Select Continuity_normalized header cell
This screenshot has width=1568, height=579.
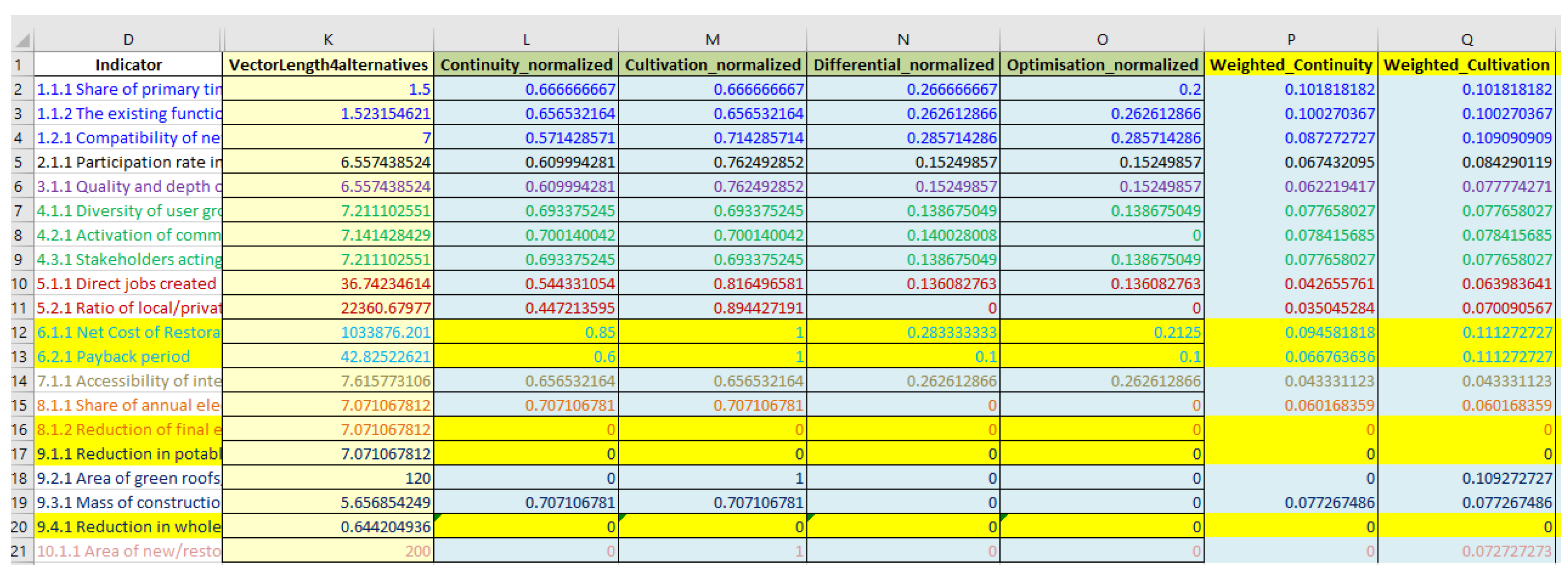click(526, 64)
